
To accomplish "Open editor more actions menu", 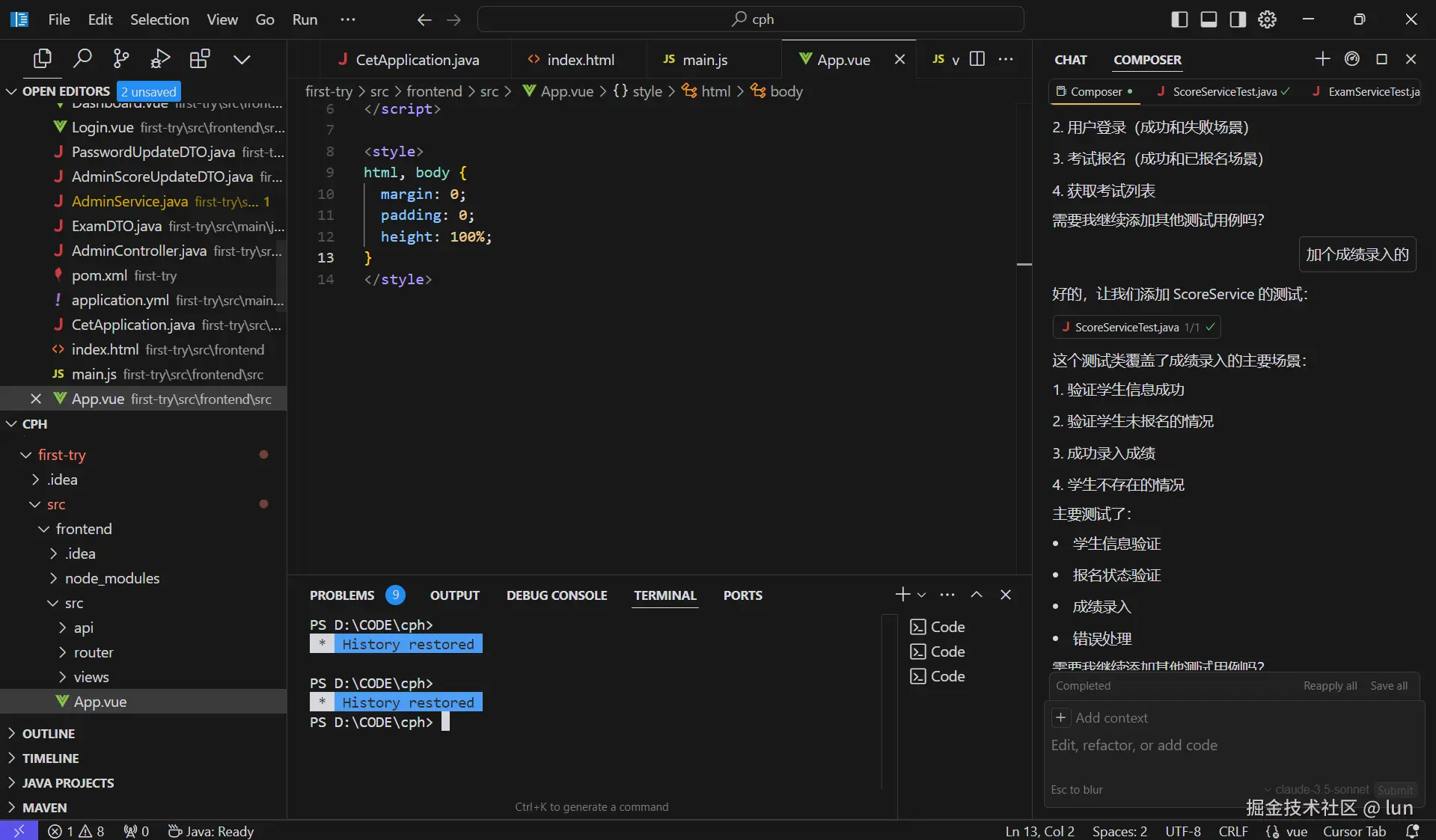I will pos(1006,59).
